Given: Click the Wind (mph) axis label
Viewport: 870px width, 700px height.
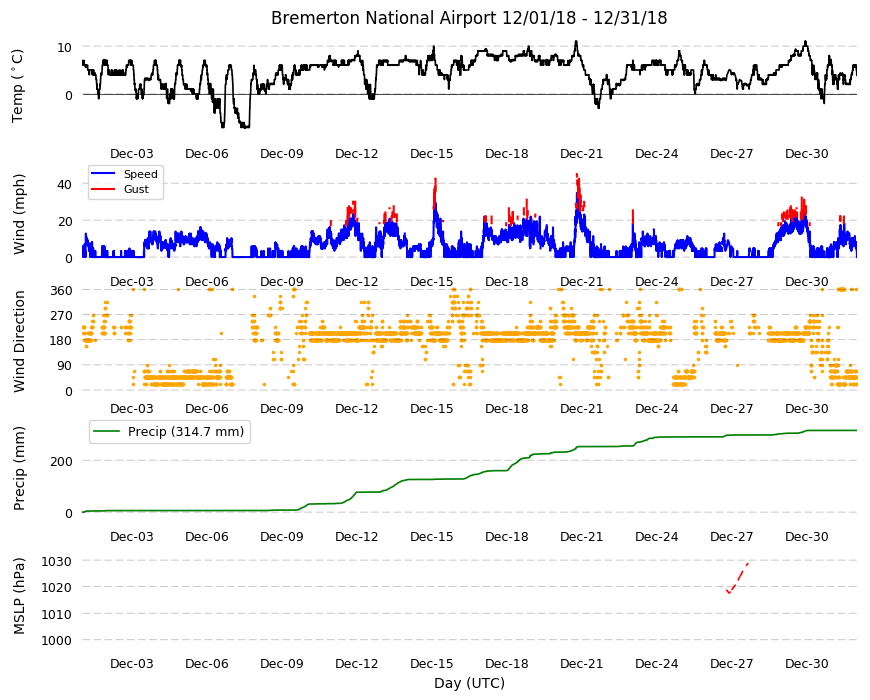Looking at the screenshot, I should (x=19, y=214).
